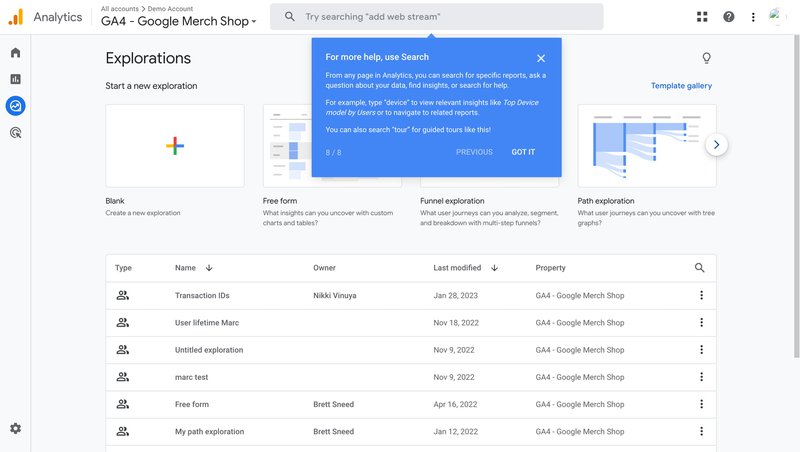Expand the GA4 - Google Merch Shop property selector
This screenshot has width=800, height=452.
coord(178,21)
